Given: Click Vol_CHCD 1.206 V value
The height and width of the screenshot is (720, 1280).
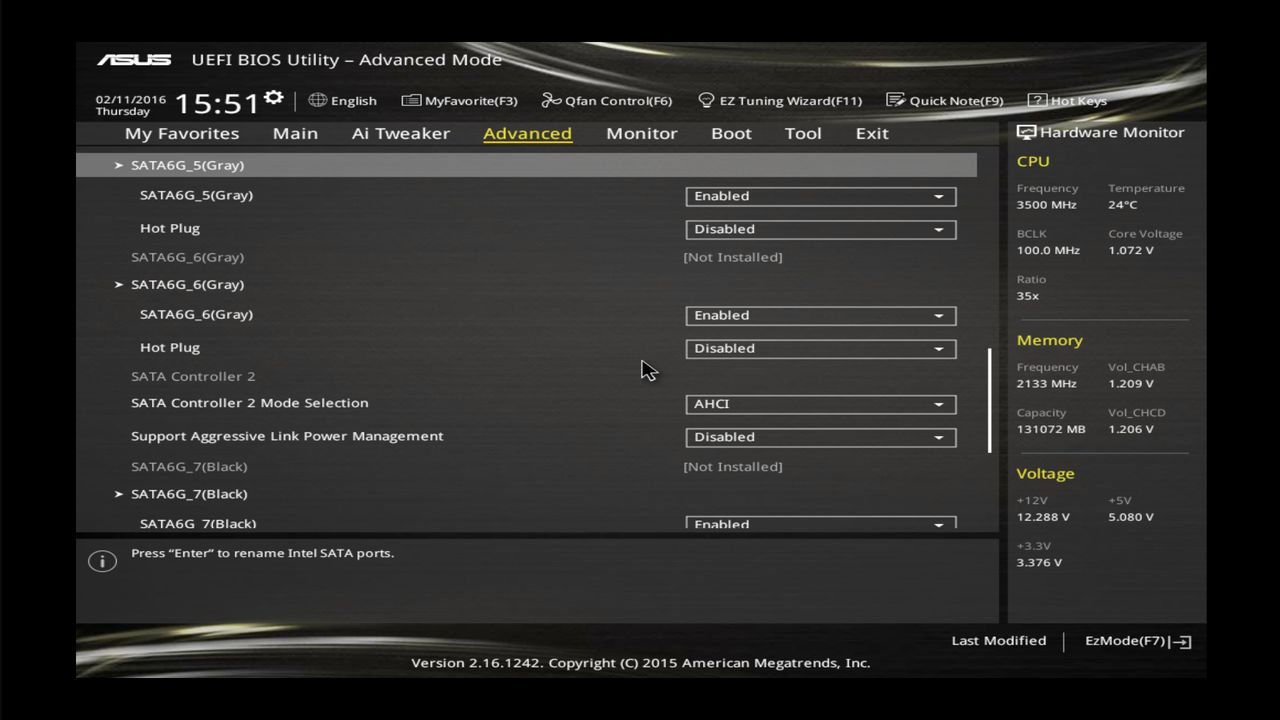Looking at the screenshot, I should (x=1130, y=429).
